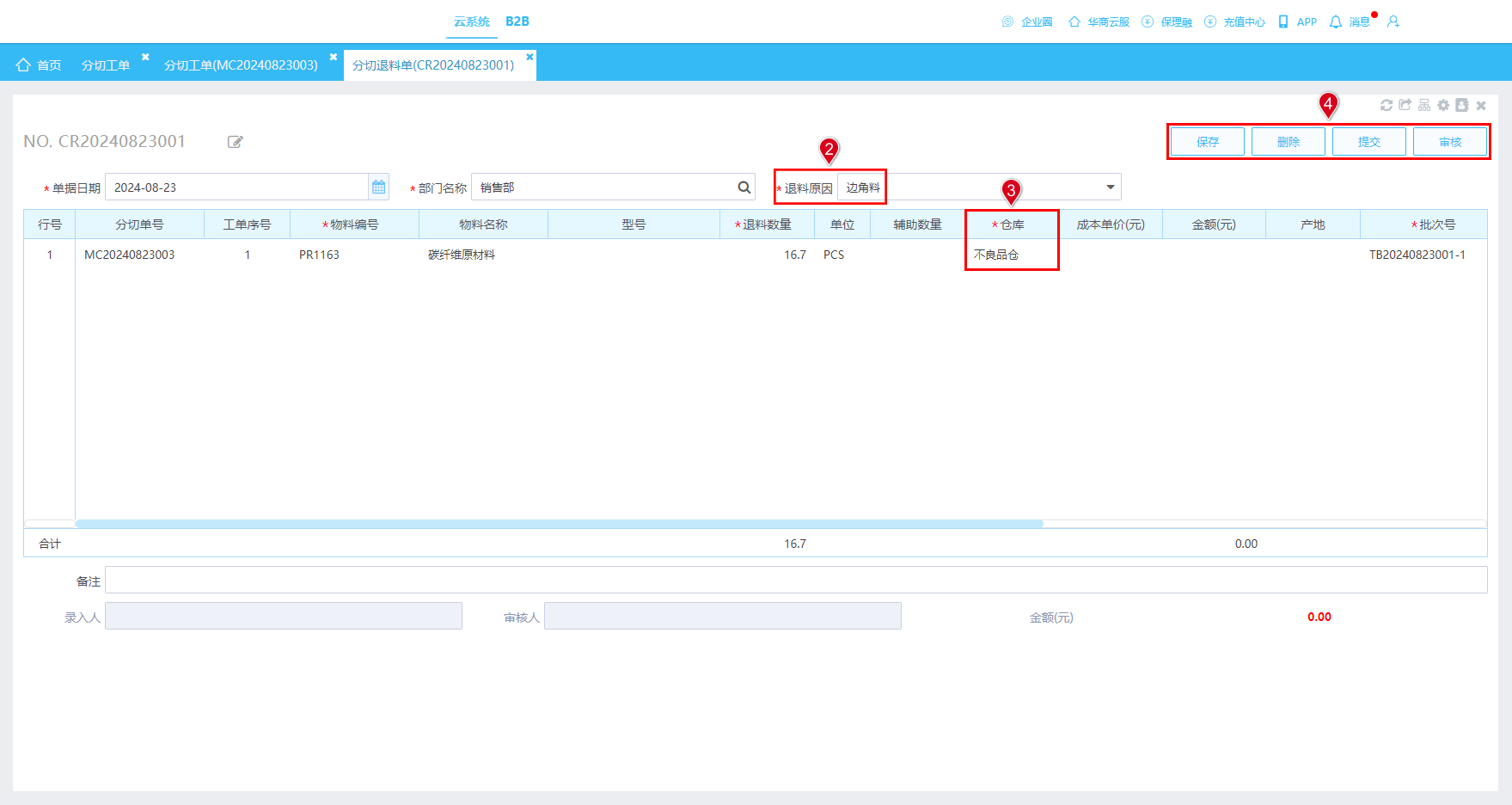Open 消息 notification bell
Viewport: 1512px width, 805px height.
(1335, 22)
